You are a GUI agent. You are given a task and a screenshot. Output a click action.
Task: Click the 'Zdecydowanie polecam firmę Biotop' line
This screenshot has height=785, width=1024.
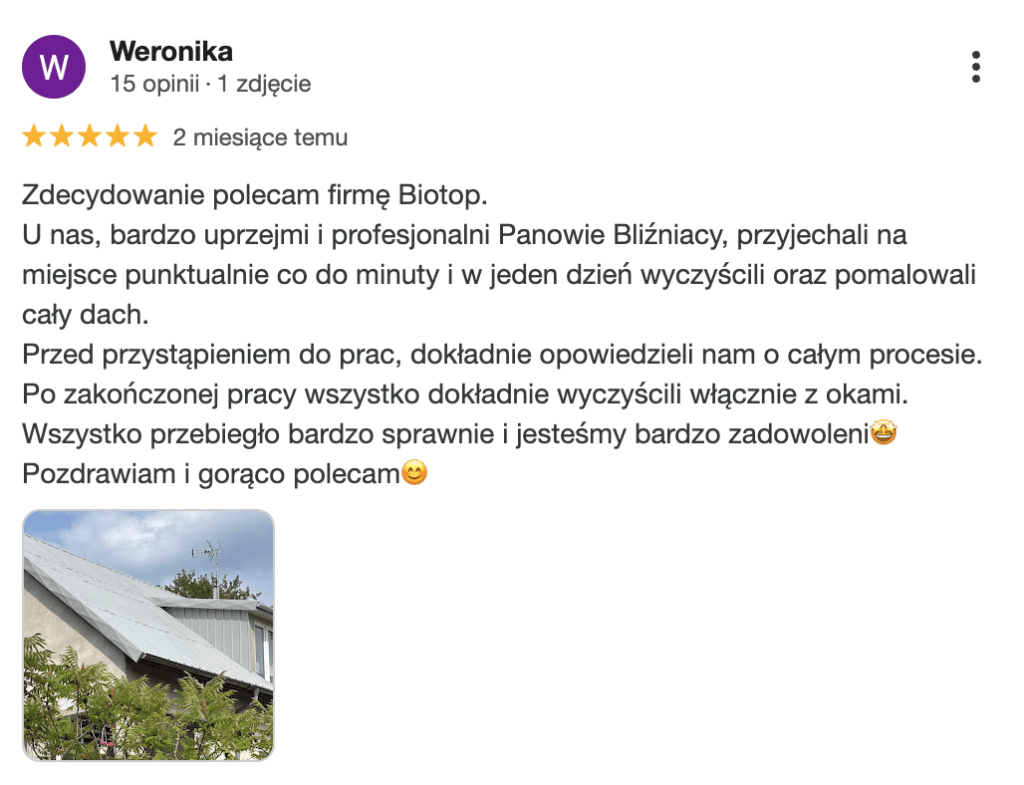pos(254,194)
